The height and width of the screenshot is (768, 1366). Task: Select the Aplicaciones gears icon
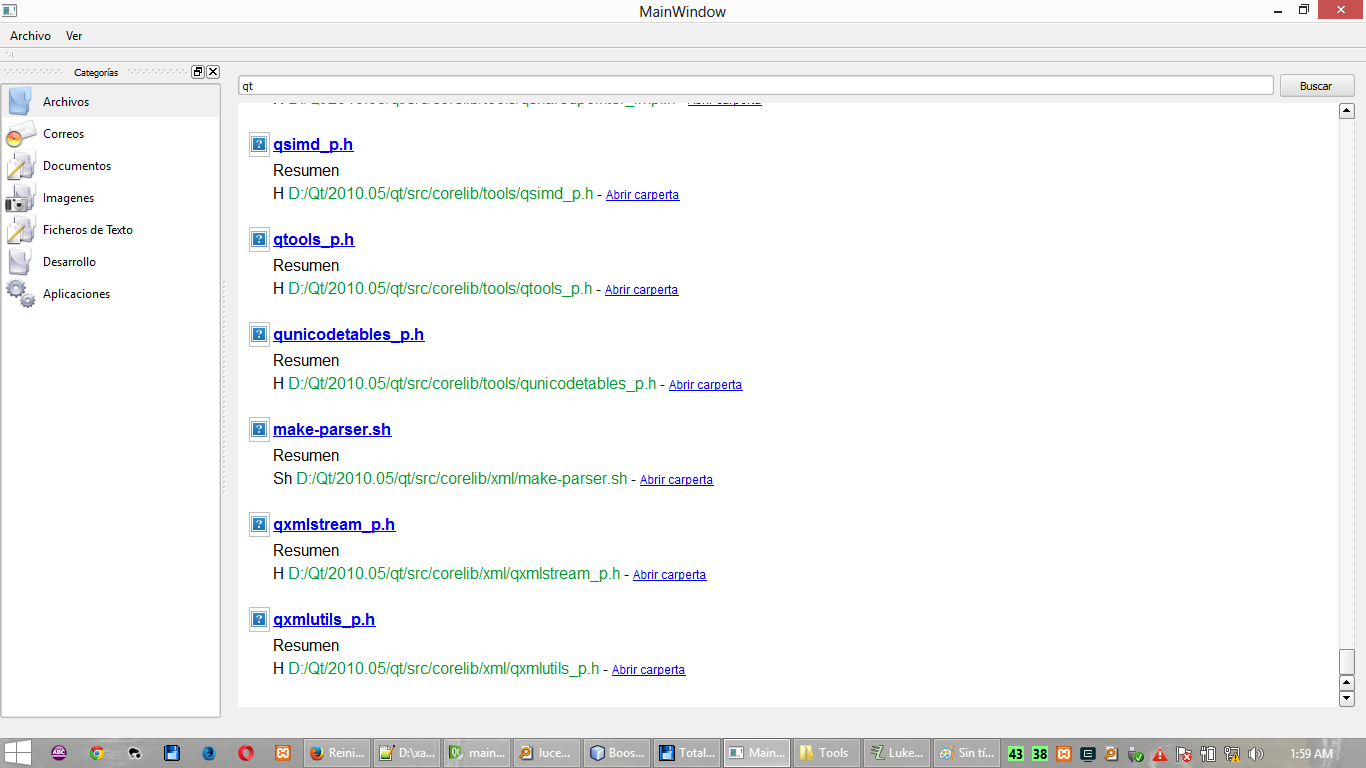coord(20,294)
